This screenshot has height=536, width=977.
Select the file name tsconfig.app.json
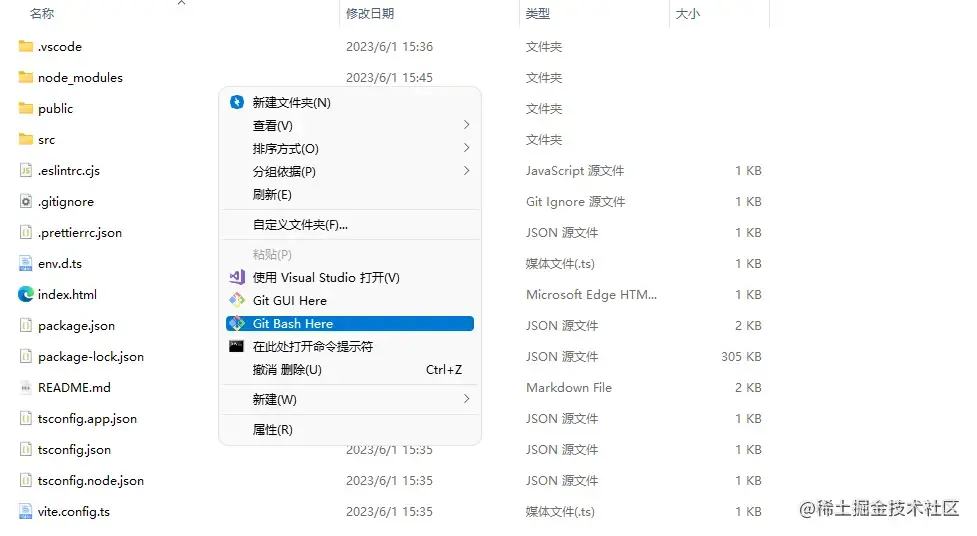coord(87,419)
